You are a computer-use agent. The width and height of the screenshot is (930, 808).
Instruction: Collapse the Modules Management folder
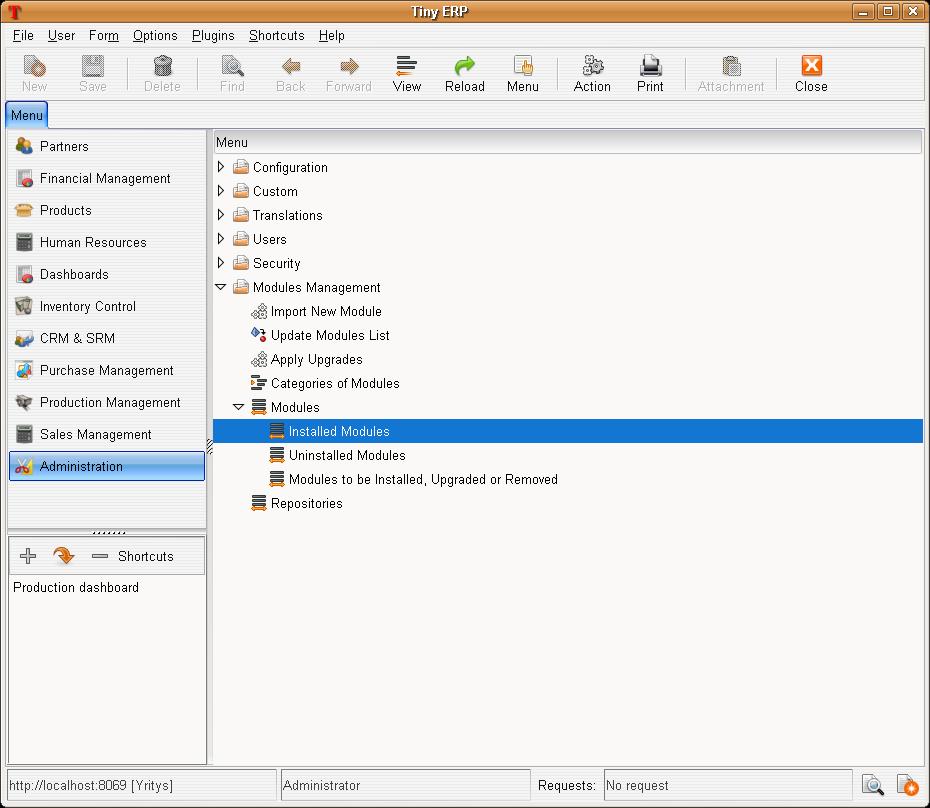click(x=221, y=287)
